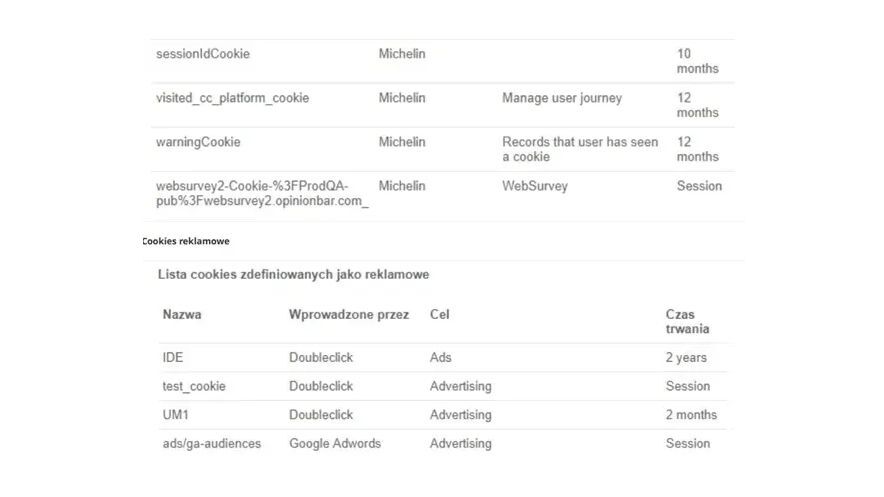Click the 'Cookies reklamowe' section heading

tap(186, 241)
